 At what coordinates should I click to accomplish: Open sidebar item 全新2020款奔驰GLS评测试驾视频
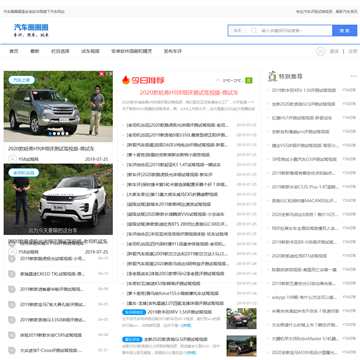coord(303,104)
